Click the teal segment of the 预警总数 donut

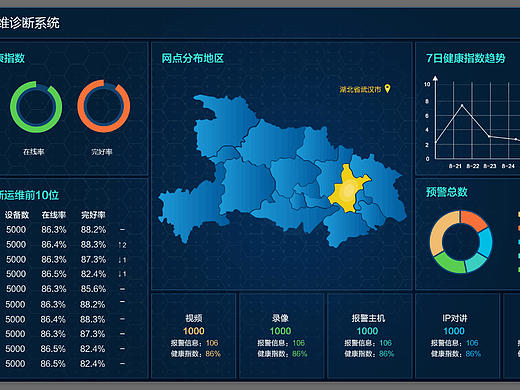tap(476, 262)
